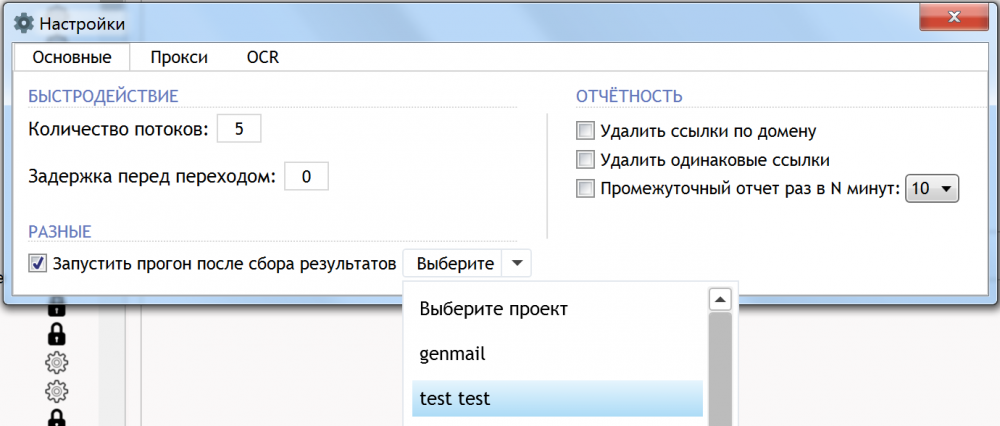This screenshot has width=1000, height=426.
Task: Click the Выберите project dropdown arrow
Action: [517, 263]
